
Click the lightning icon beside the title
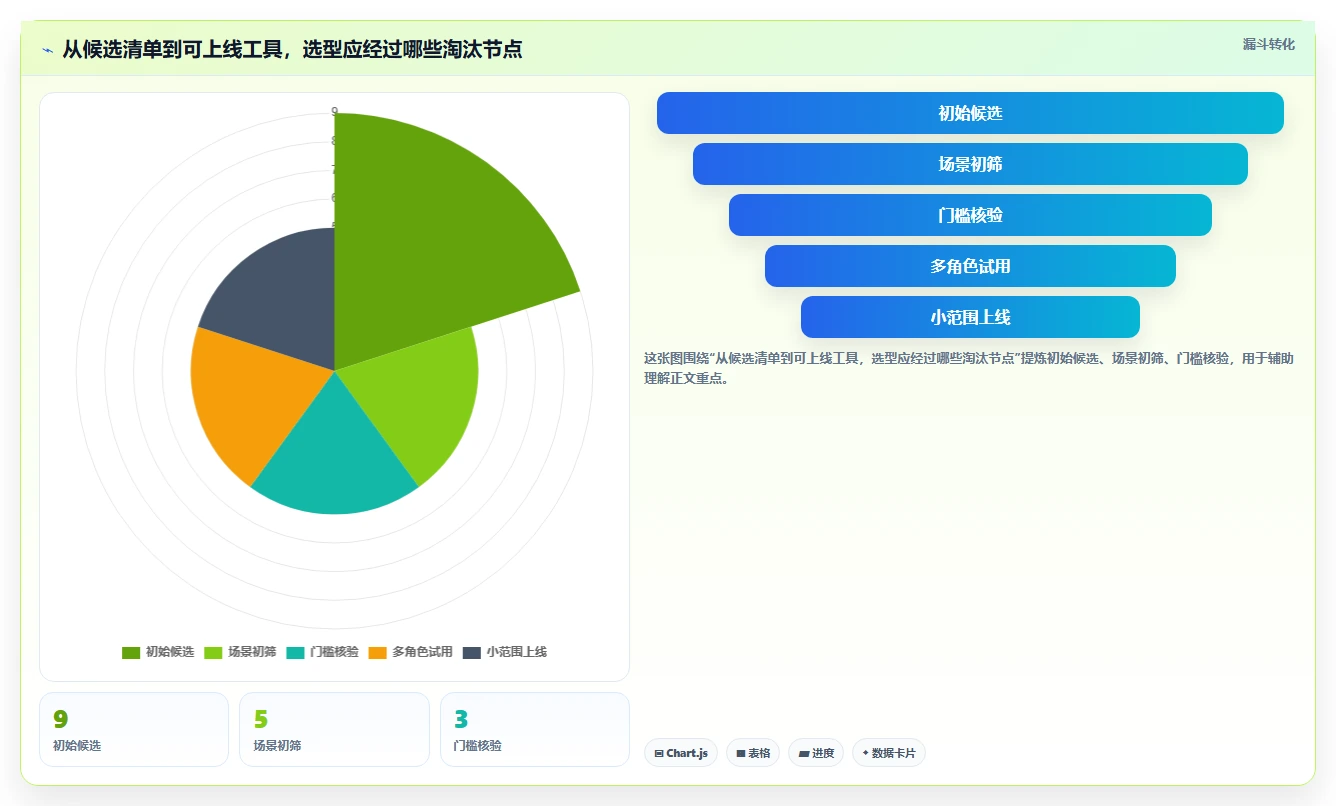point(47,50)
